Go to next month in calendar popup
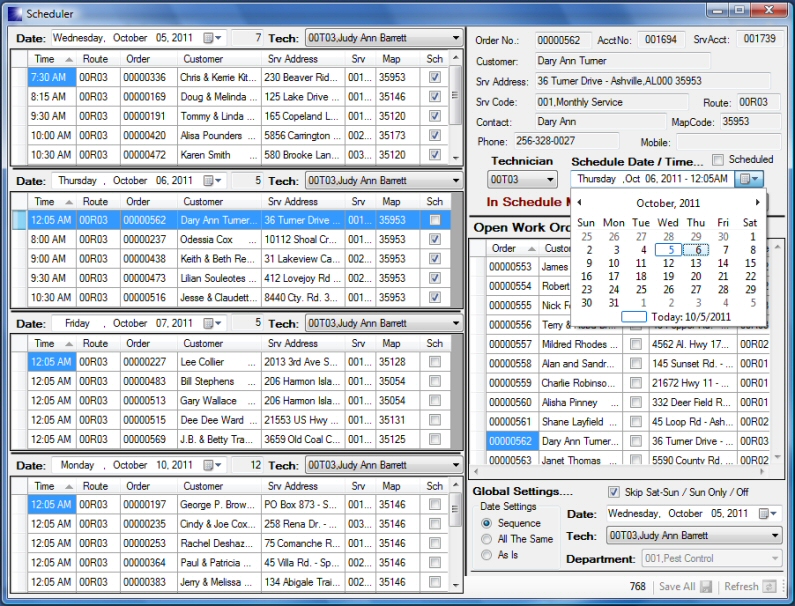 [757, 203]
